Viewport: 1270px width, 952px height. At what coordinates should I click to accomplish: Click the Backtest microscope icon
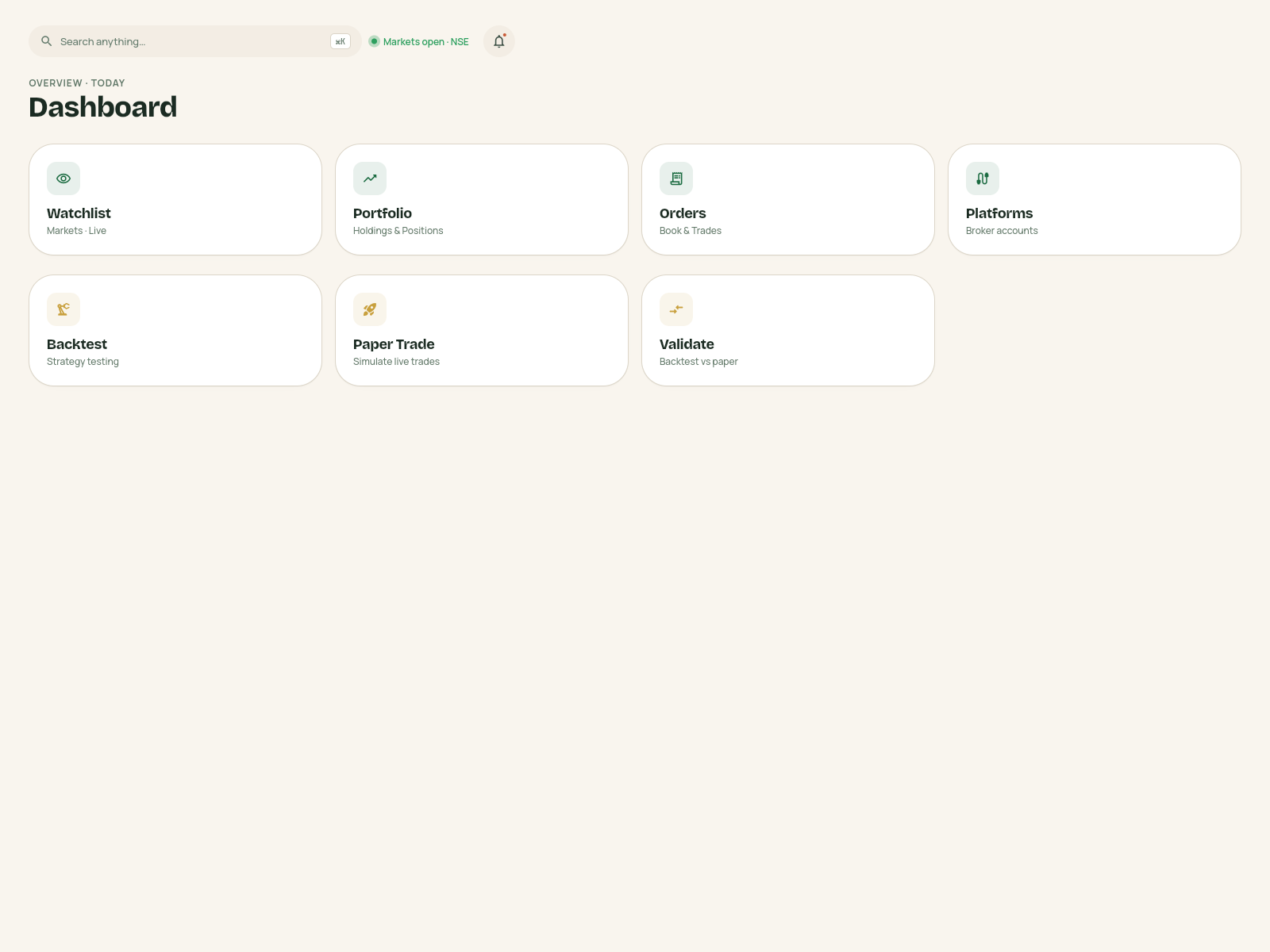[x=63, y=309]
